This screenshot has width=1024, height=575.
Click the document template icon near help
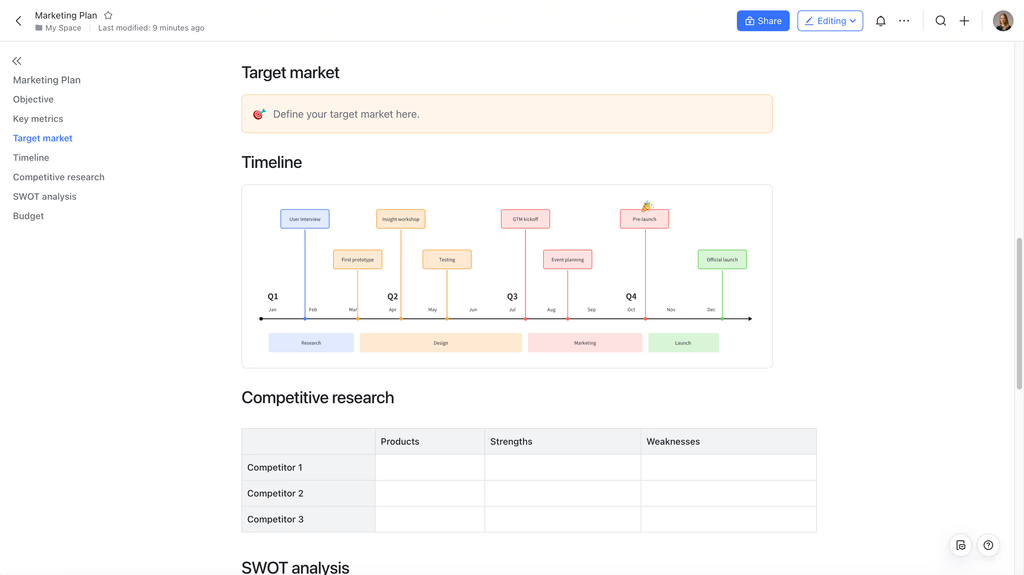(961, 545)
